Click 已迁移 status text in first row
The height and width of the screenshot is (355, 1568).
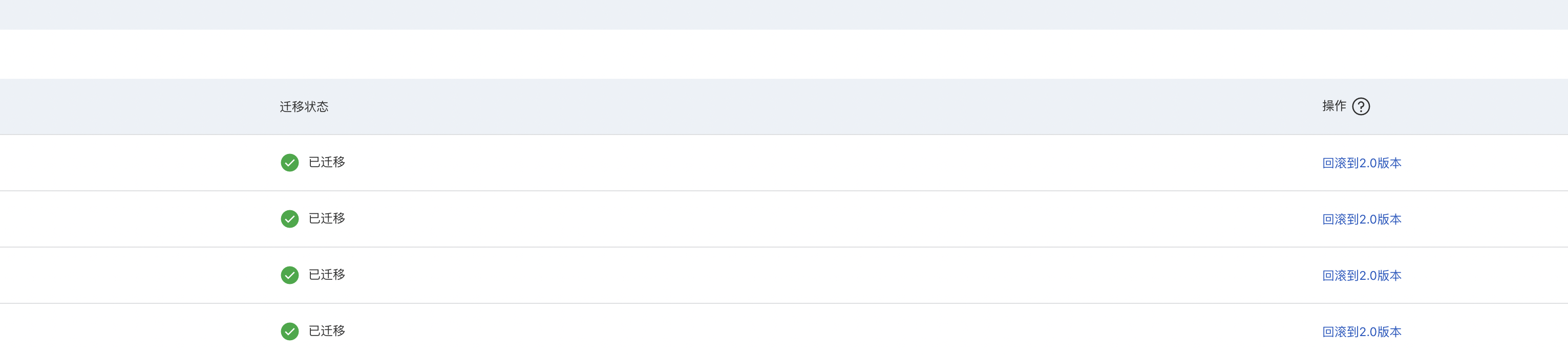tap(327, 162)
